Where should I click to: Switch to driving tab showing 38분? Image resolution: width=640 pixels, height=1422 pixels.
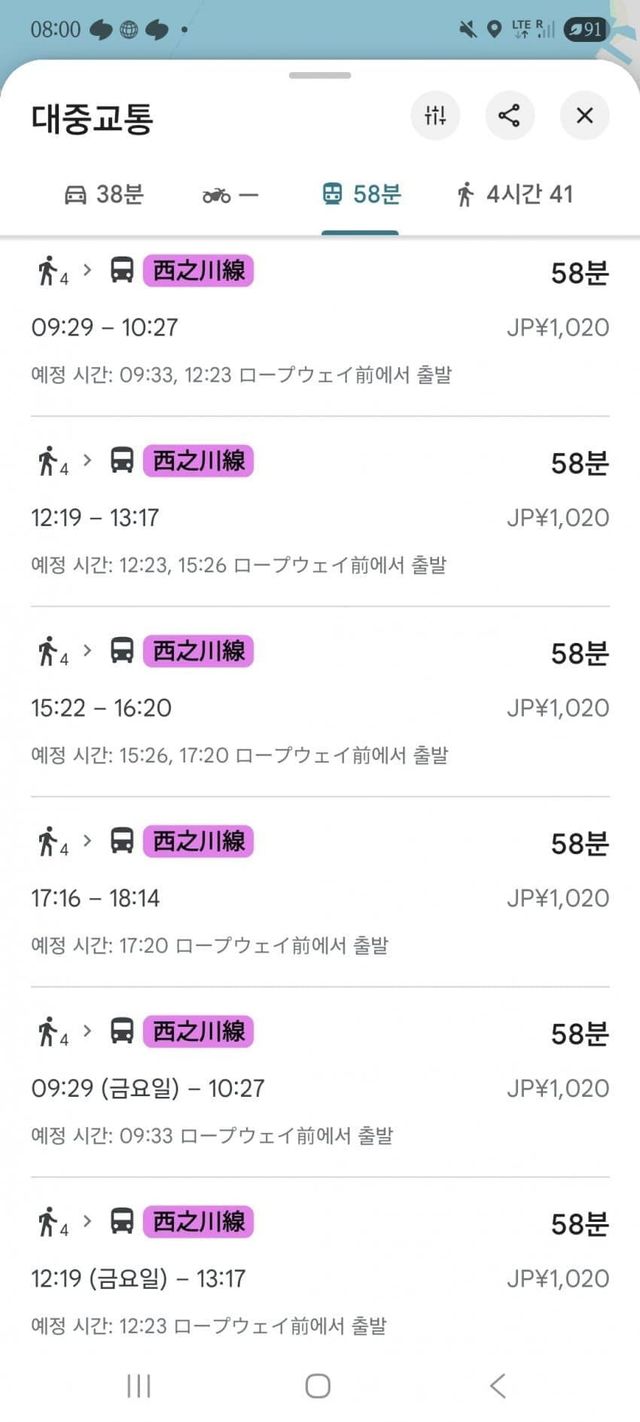[x=104, y=194]
